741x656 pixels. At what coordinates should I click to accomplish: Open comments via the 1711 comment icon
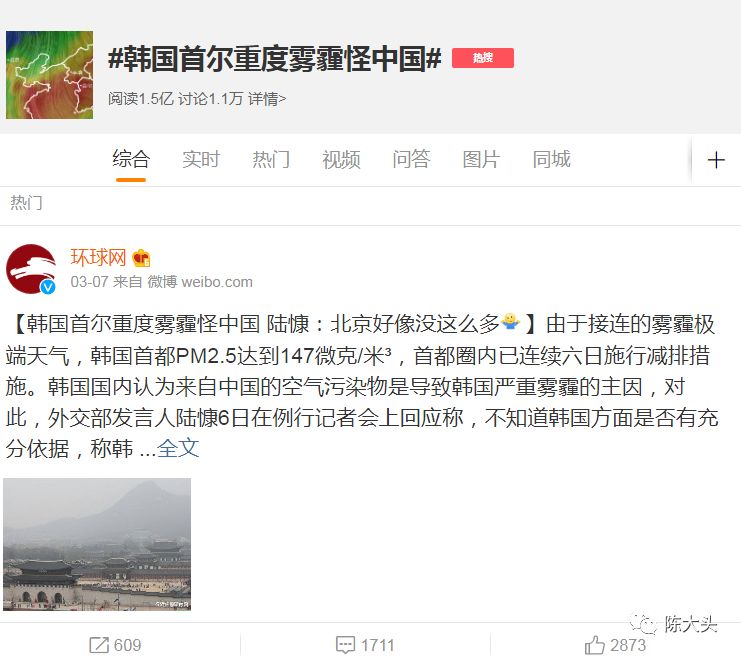point(345,645)
